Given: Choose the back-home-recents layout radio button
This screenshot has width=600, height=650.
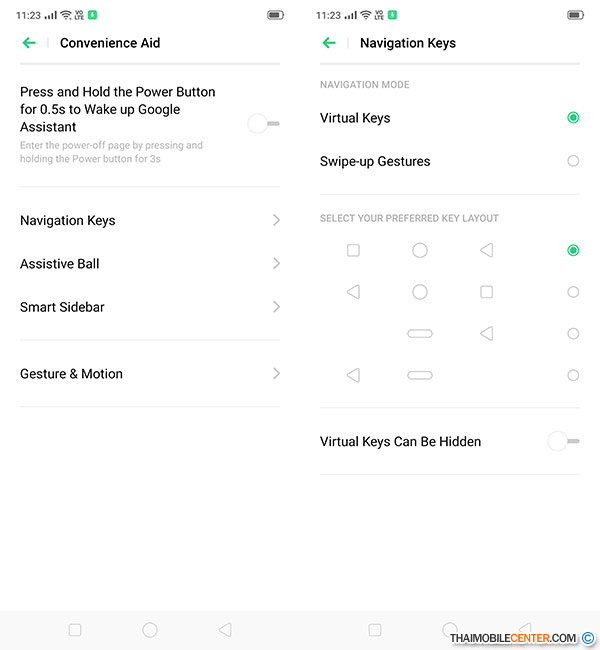Looking at the screenshot, I should [x=573, y=292].
